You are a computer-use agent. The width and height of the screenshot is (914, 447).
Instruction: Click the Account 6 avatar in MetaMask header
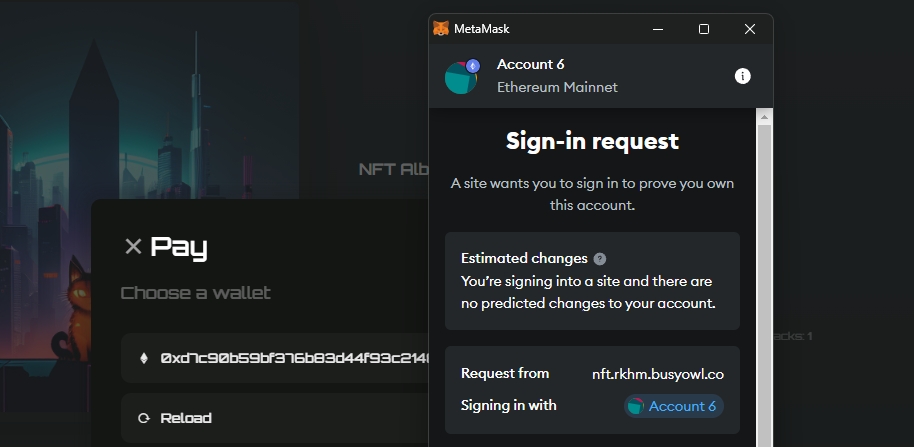coord(461,77)
